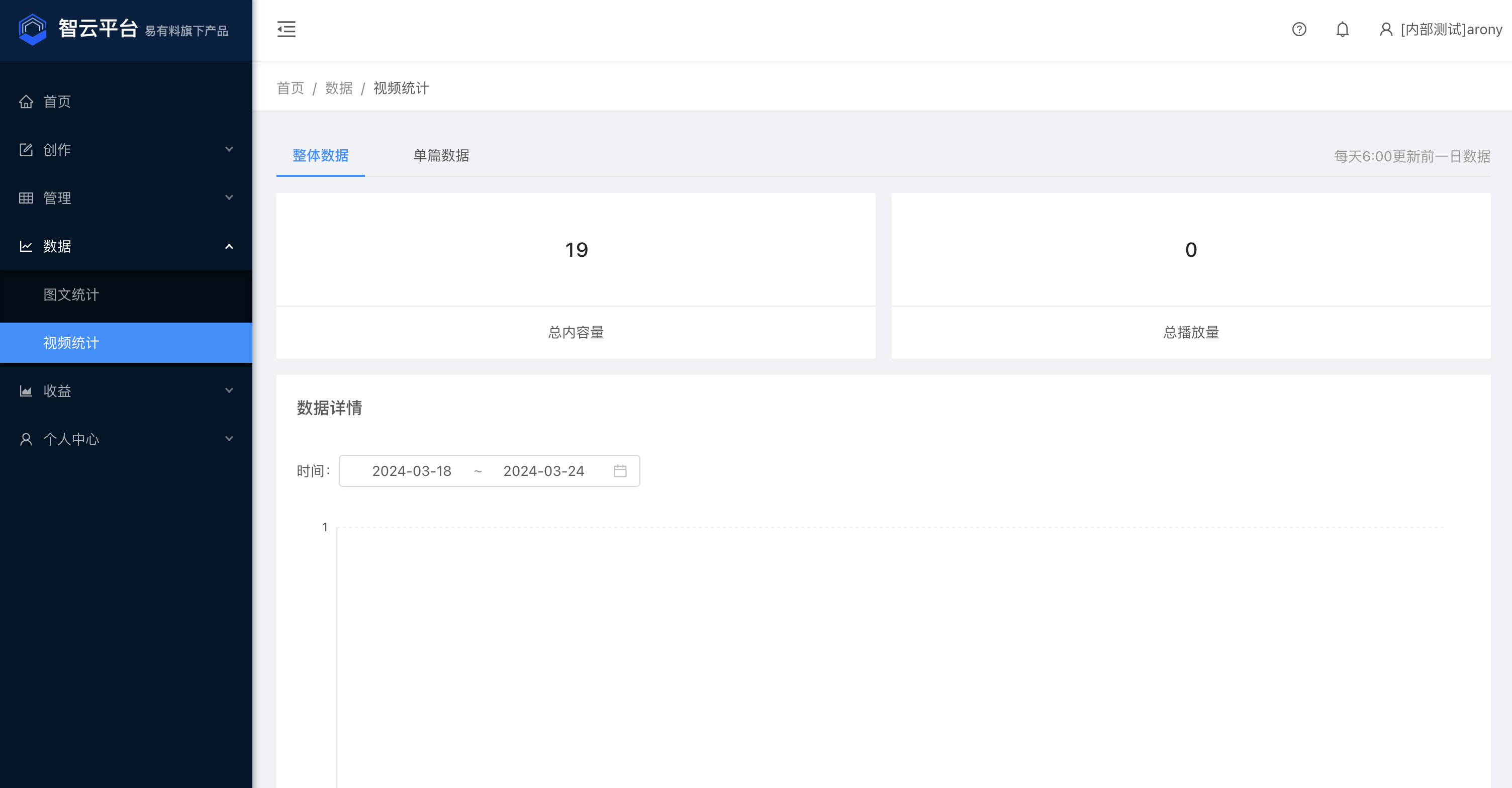Click the home icon beside 首页
The image size is (1512, 788).
[x=26, y=102]
